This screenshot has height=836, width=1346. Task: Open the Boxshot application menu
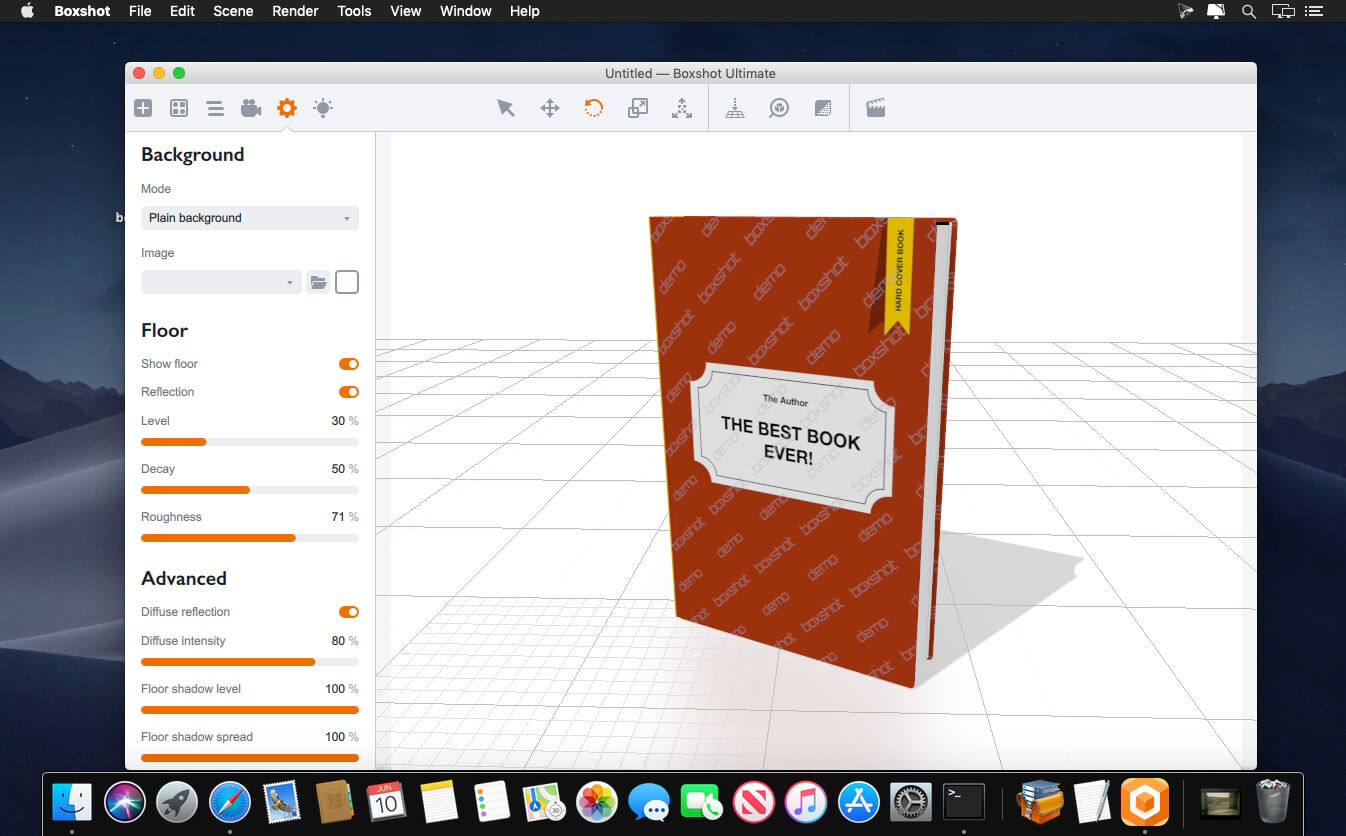83,11
